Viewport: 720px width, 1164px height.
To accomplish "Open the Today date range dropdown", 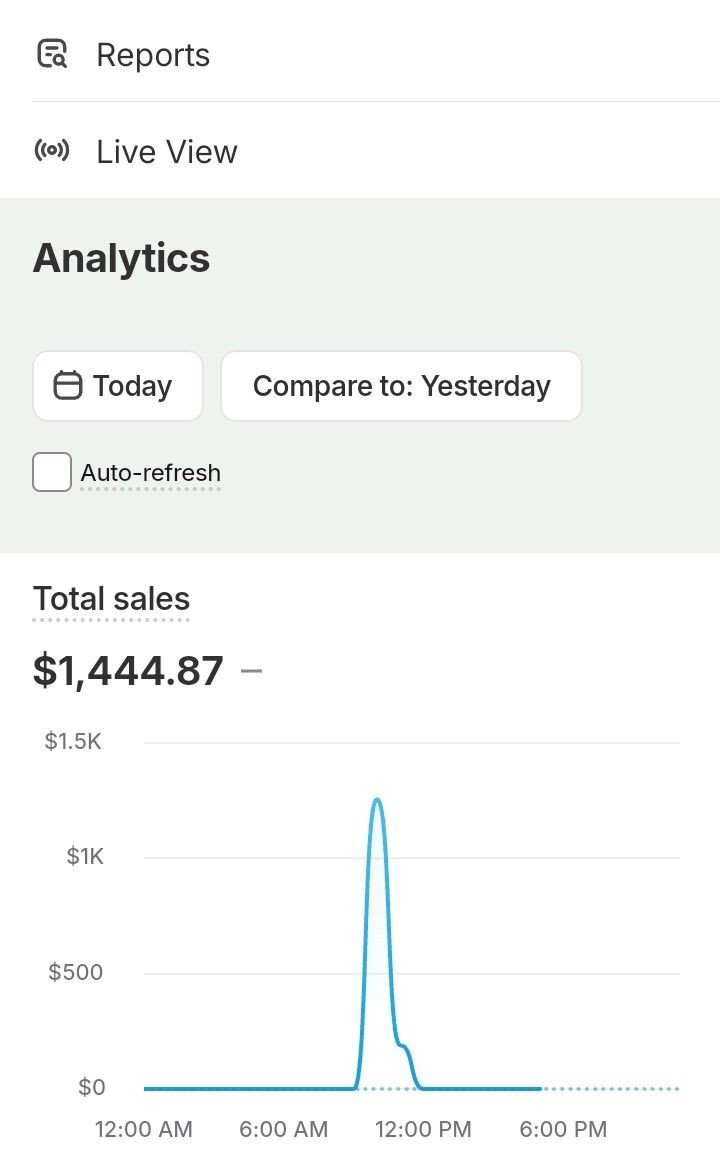I will (x=118, y=386).
